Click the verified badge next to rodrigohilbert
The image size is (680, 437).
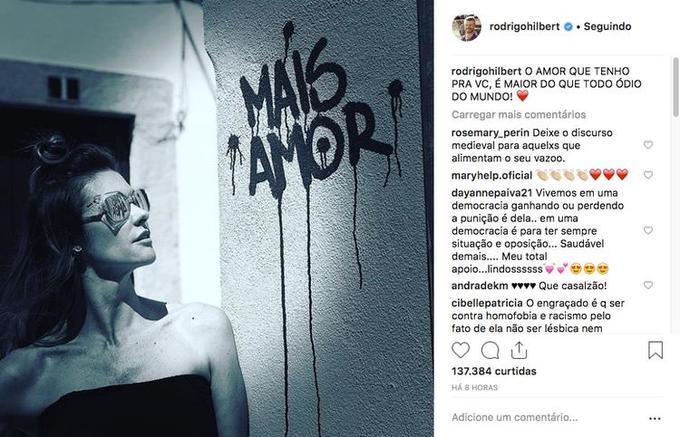coord(568,26)
